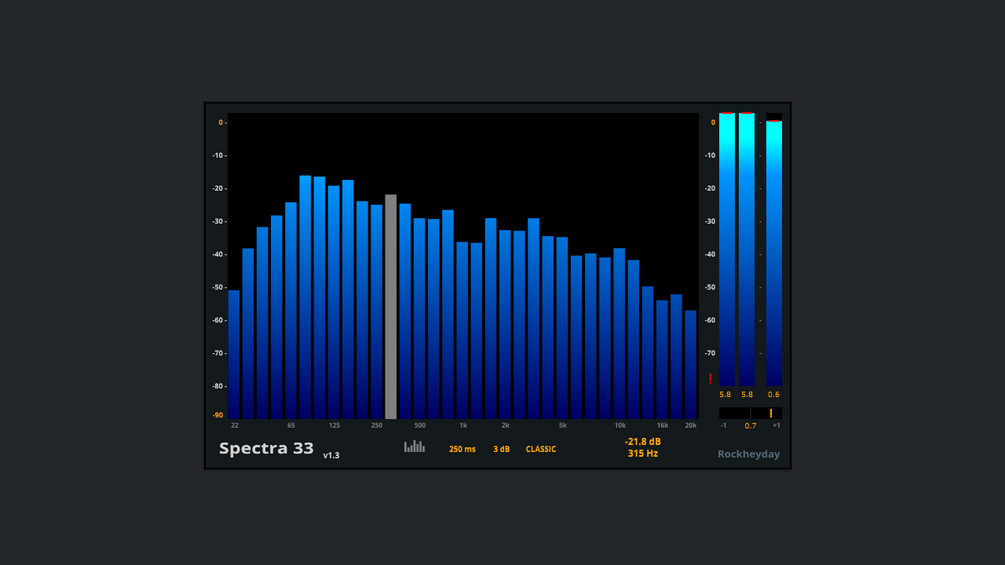Click the stereo correlation meter bar
Viewport: 1005px width, 565px height.
point(751,413)
